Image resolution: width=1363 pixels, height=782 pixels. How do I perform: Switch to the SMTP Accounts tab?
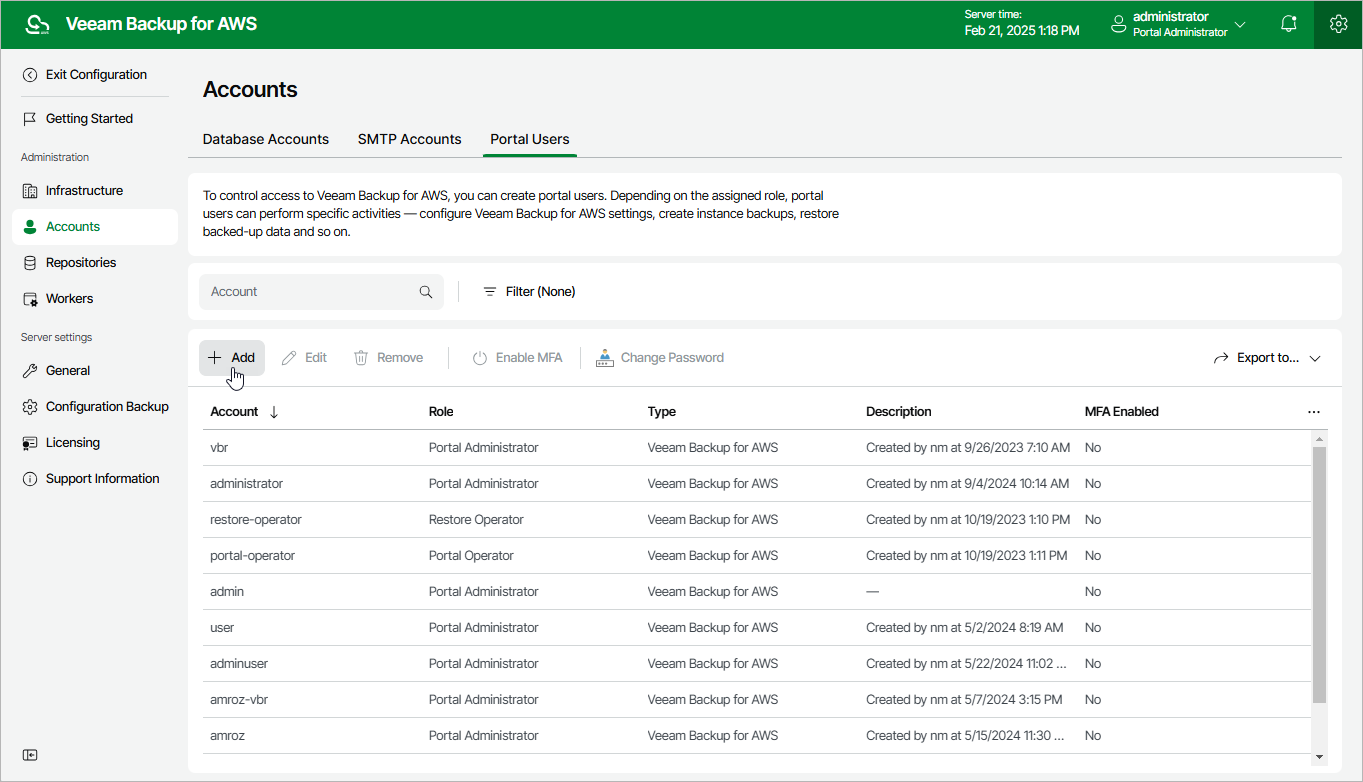point(410,140)
